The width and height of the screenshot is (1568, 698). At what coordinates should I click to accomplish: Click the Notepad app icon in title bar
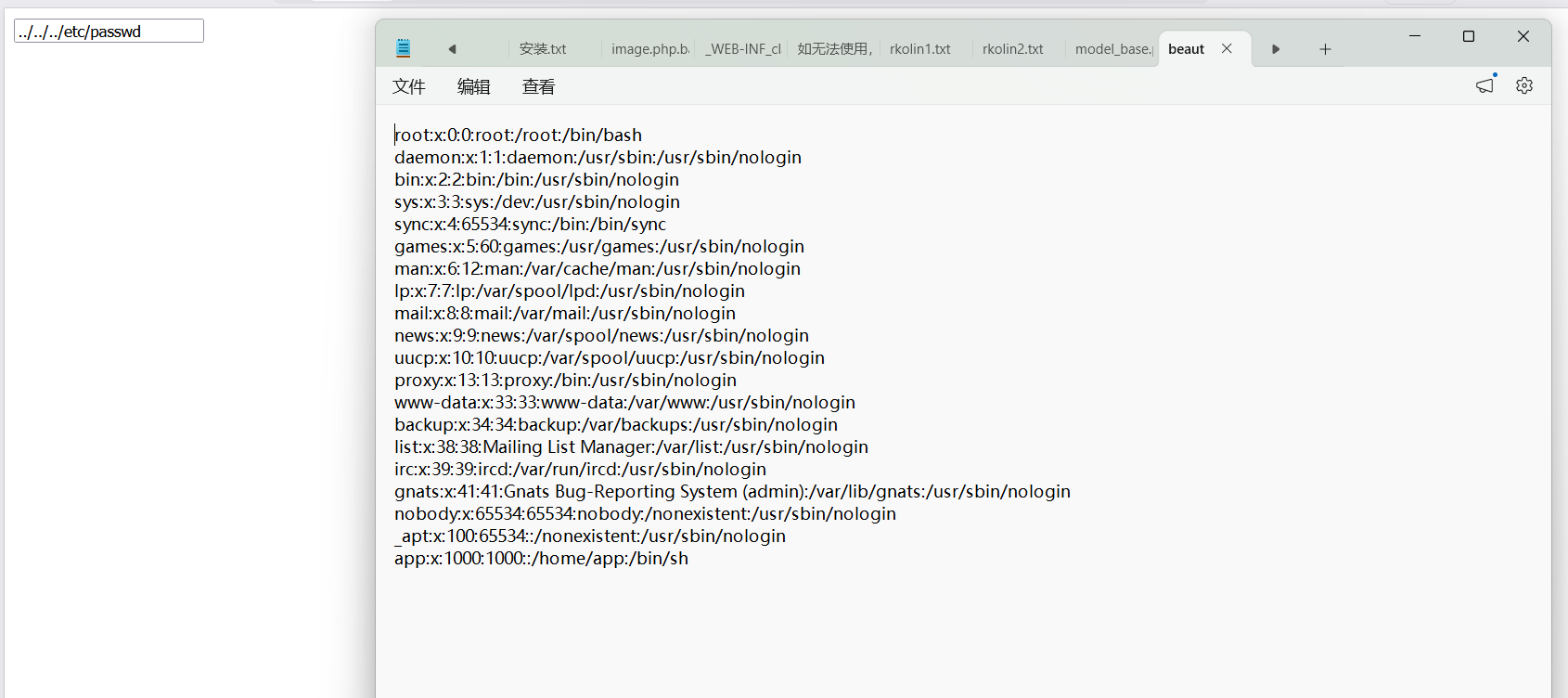pos(403,48)
